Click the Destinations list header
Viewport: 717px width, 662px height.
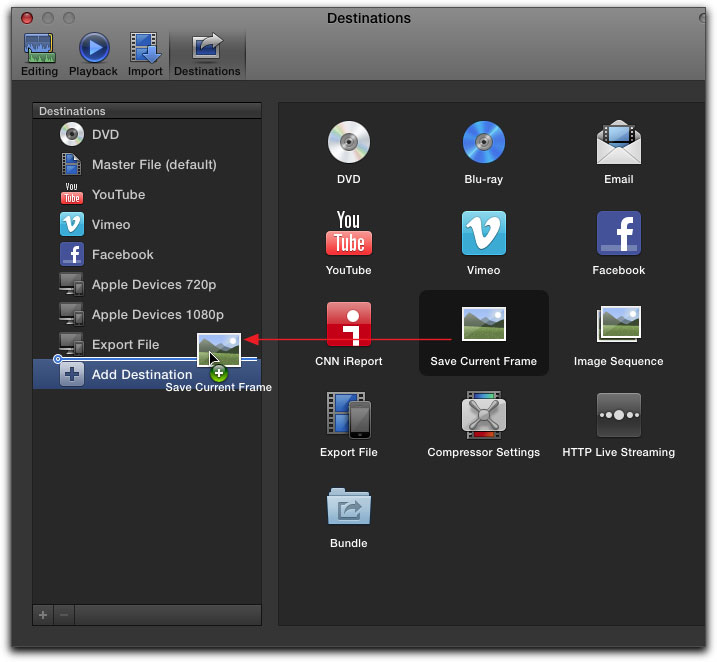[147, 111]
